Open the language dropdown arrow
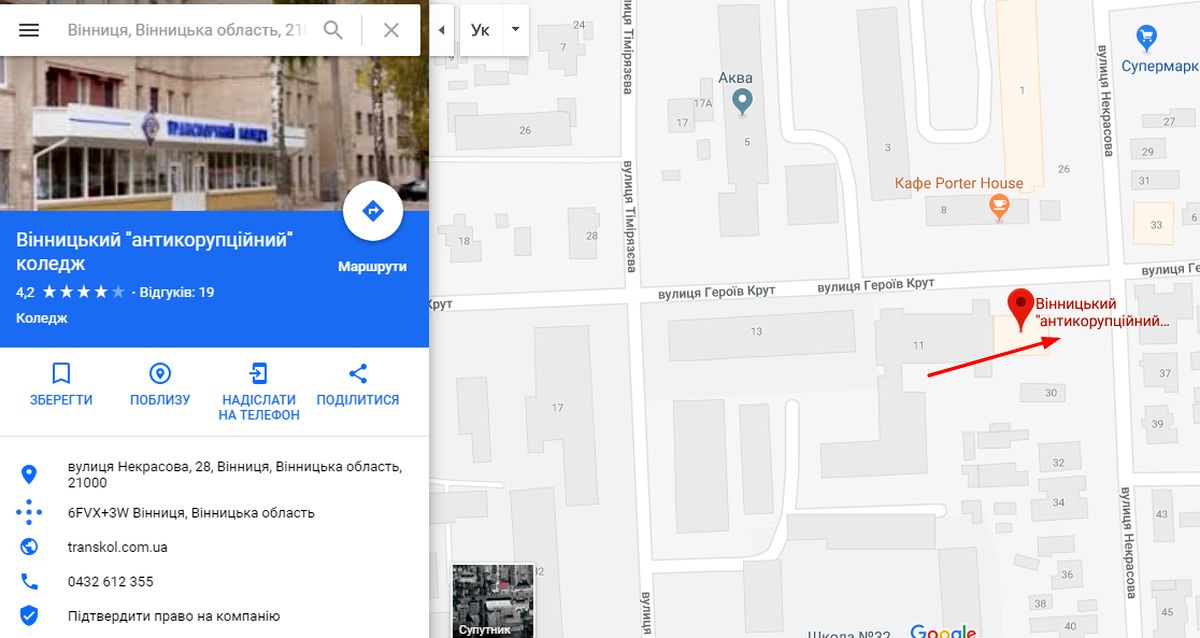The image size is (1200, 638). click(x=515, y=29)
